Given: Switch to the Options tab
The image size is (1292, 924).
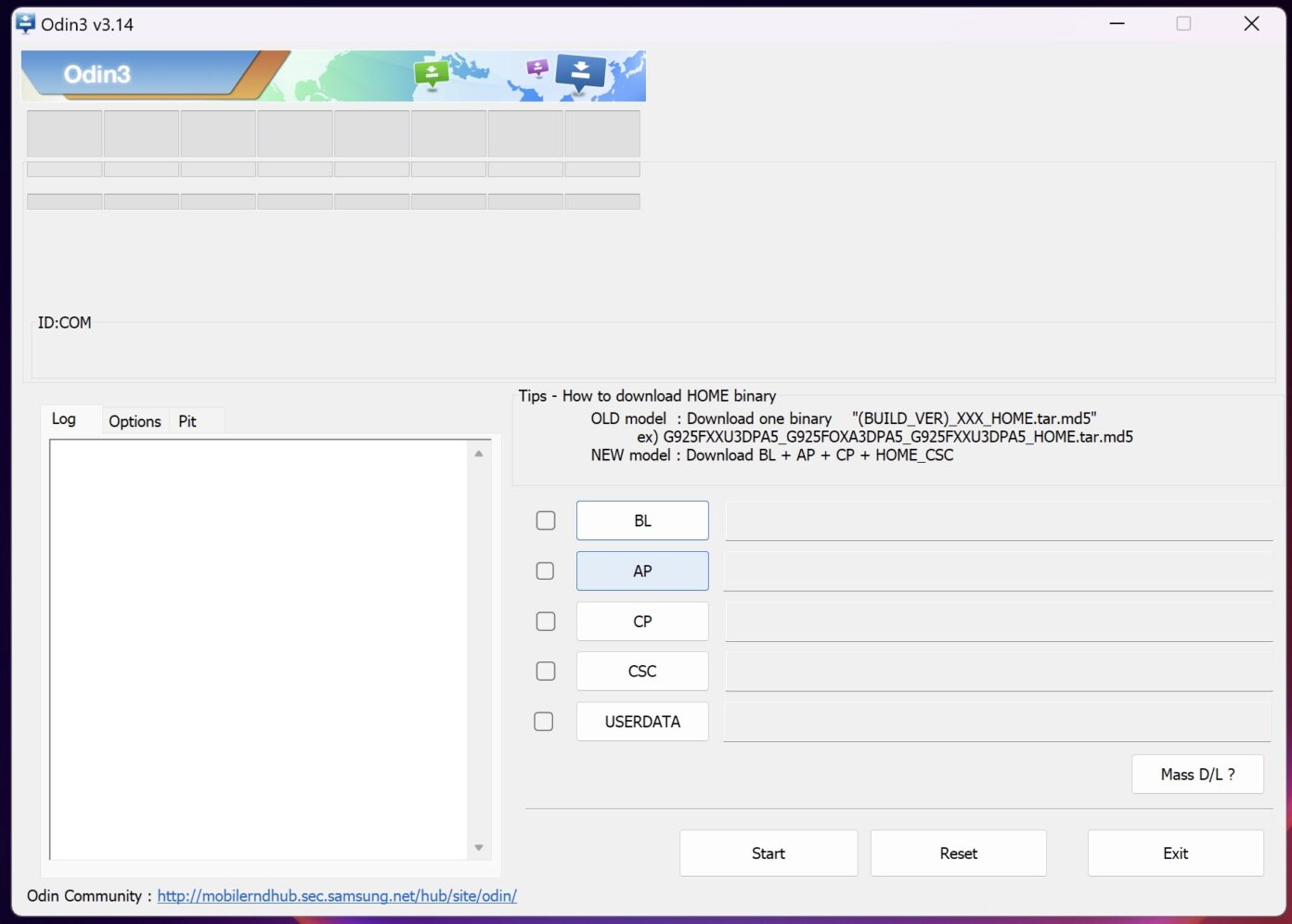Looking at the screenshot, I should tap(135, 421).
